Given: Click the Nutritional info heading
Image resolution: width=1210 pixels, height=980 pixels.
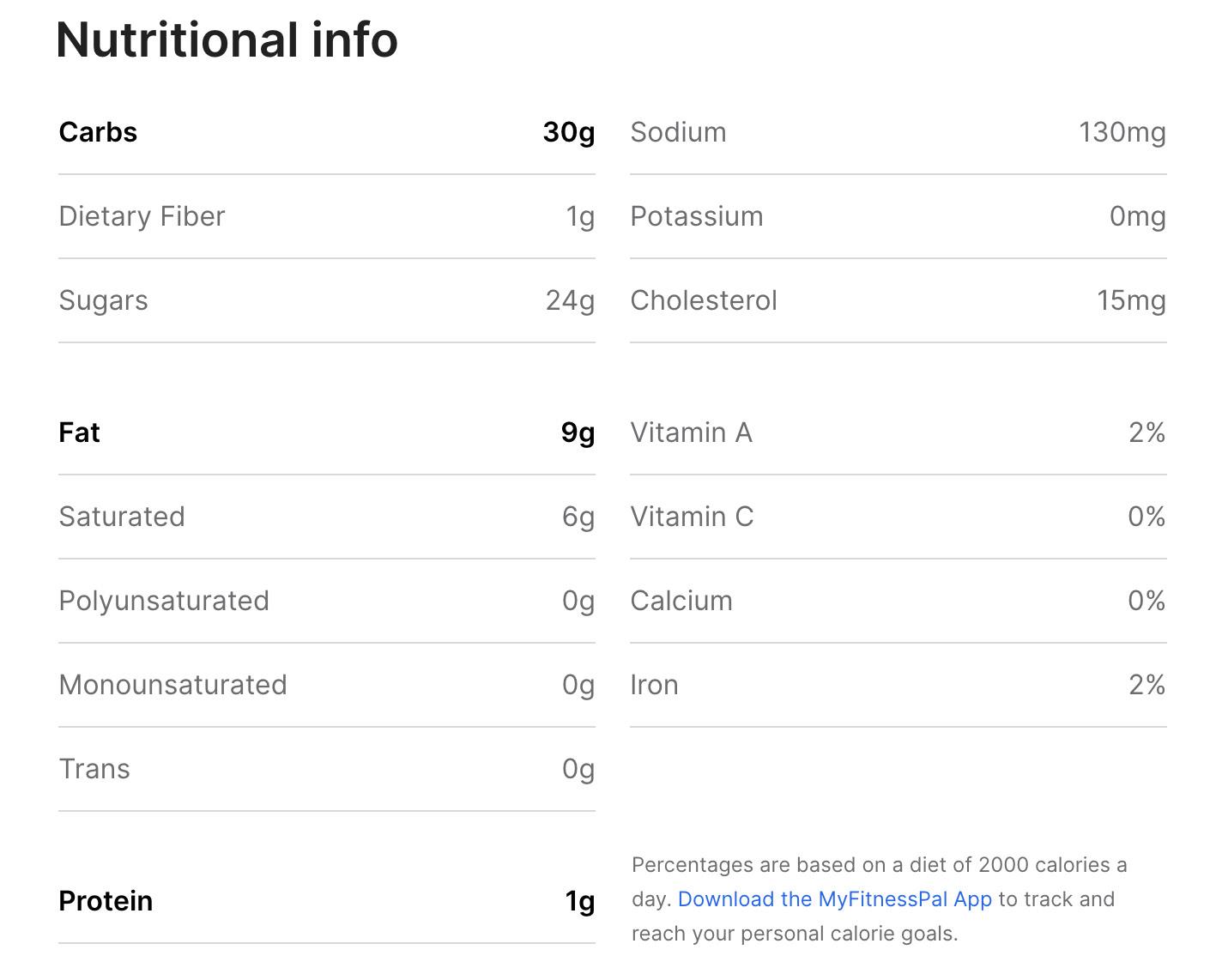Looking at the screenshot, I should 227,39.
